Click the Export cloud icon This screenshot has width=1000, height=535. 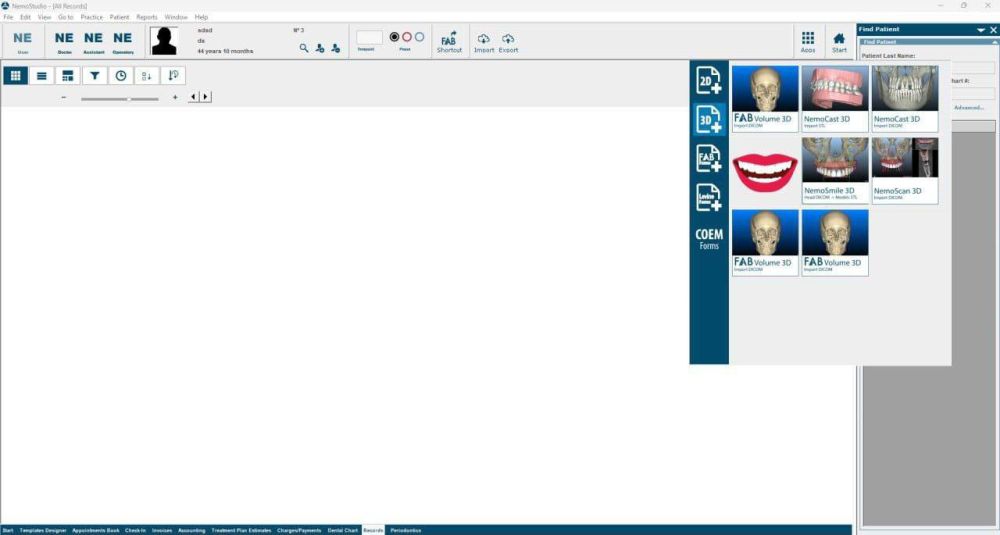pyautogui.click(x=508, y=41)
